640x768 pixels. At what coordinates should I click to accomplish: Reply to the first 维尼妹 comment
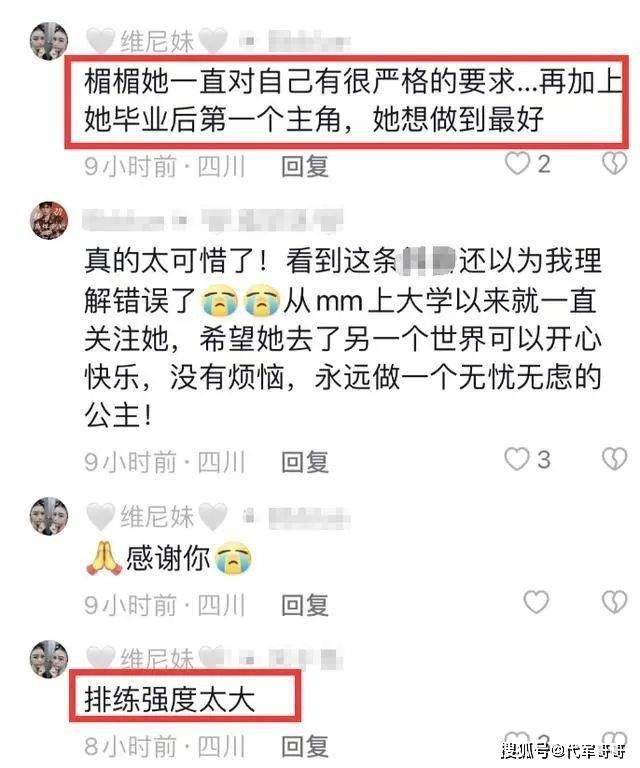point(305,167)
